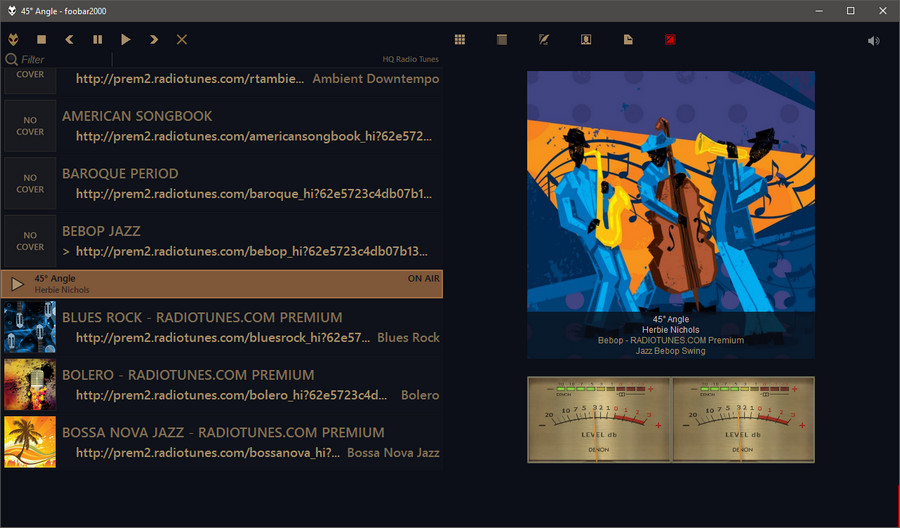
Task: Select the BAROQUE PERIOD station
Action: 120,173
